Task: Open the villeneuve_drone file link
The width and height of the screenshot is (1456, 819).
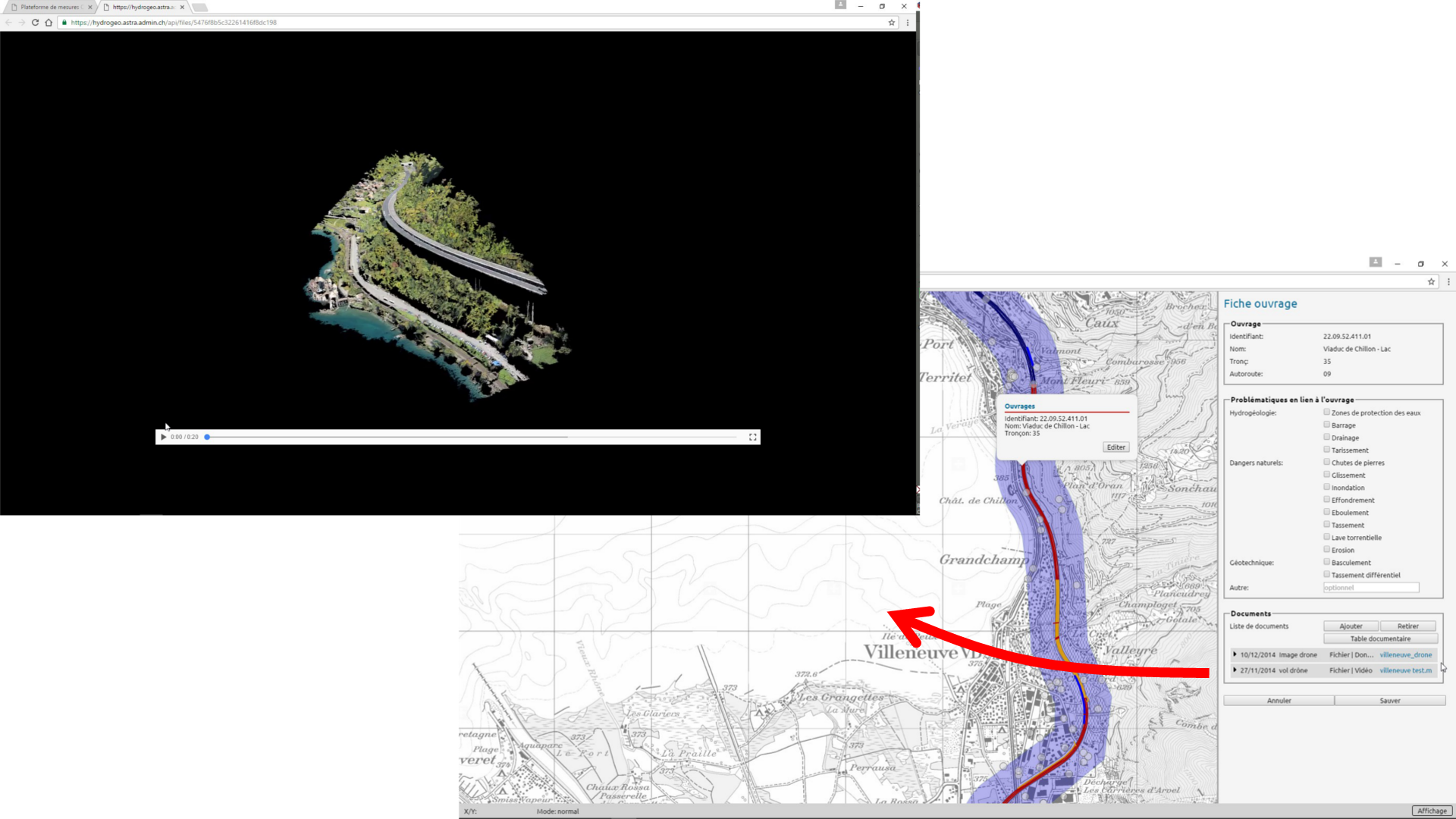Action: click(1406, 654)
